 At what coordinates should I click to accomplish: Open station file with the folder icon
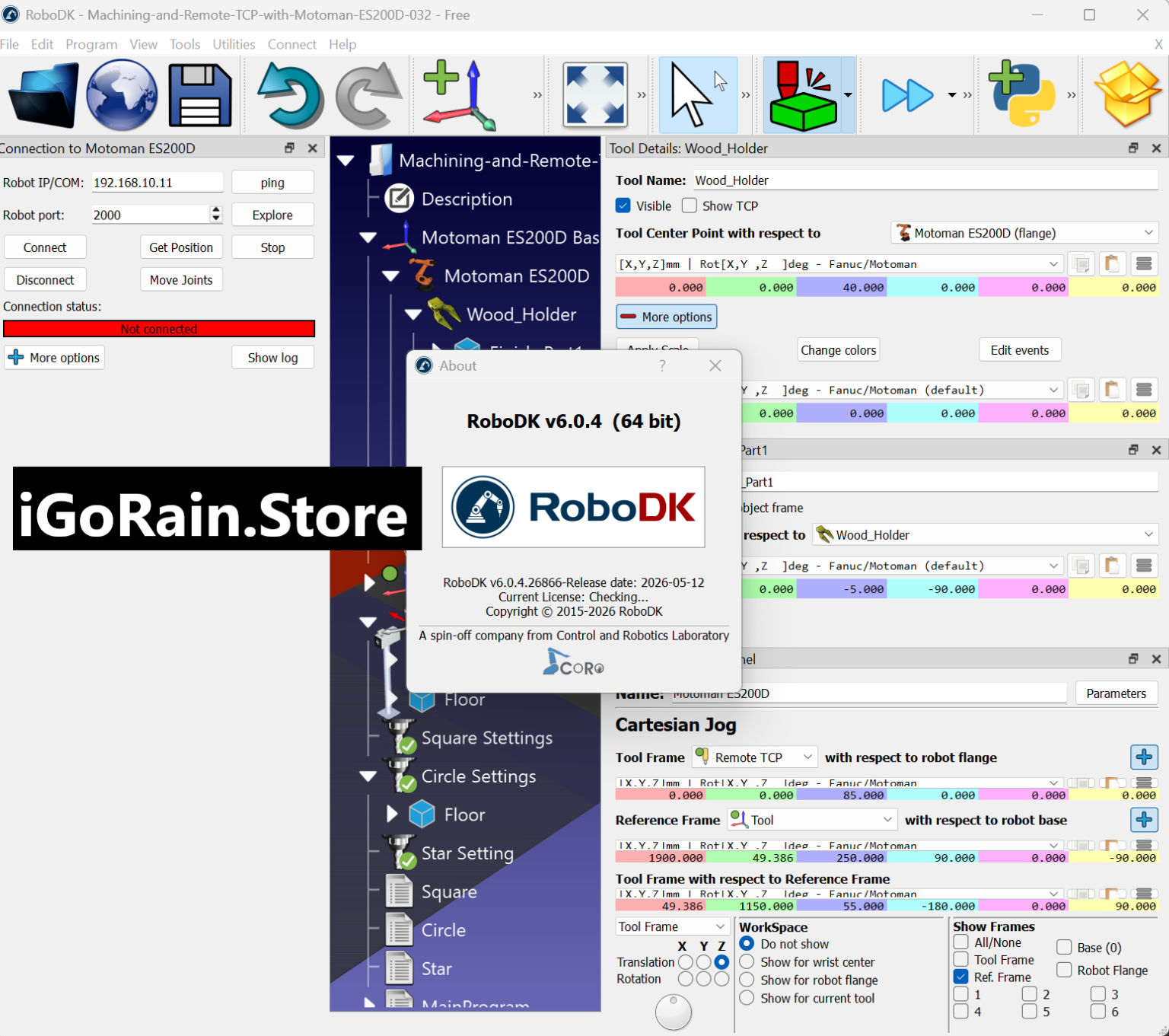(43, 95)
